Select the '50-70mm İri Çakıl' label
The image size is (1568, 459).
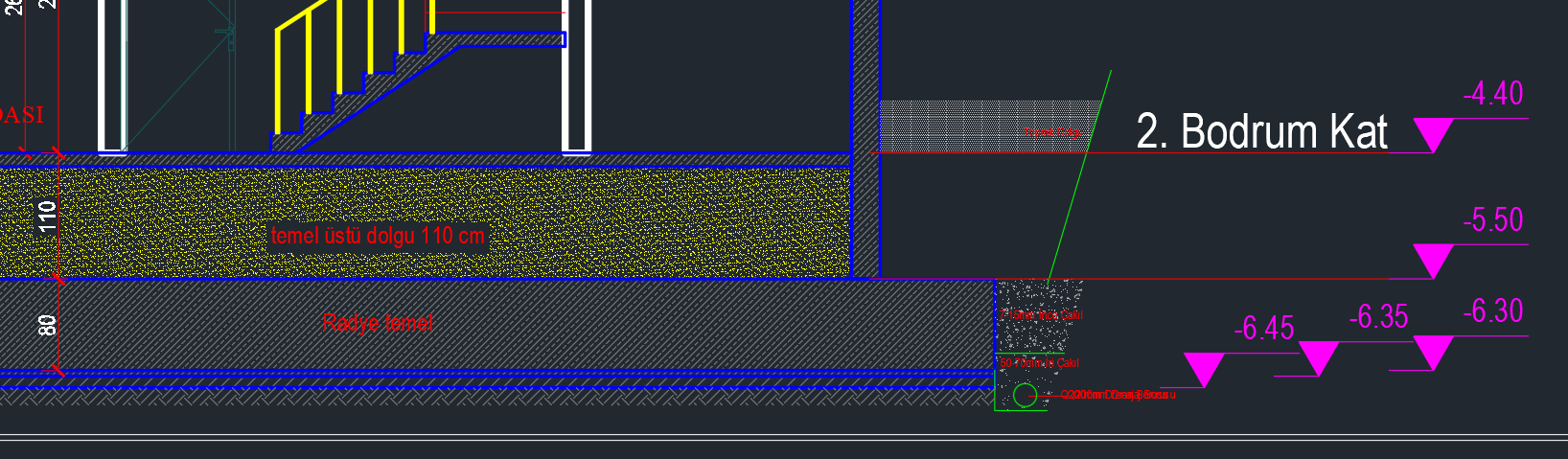[1039, 363]
